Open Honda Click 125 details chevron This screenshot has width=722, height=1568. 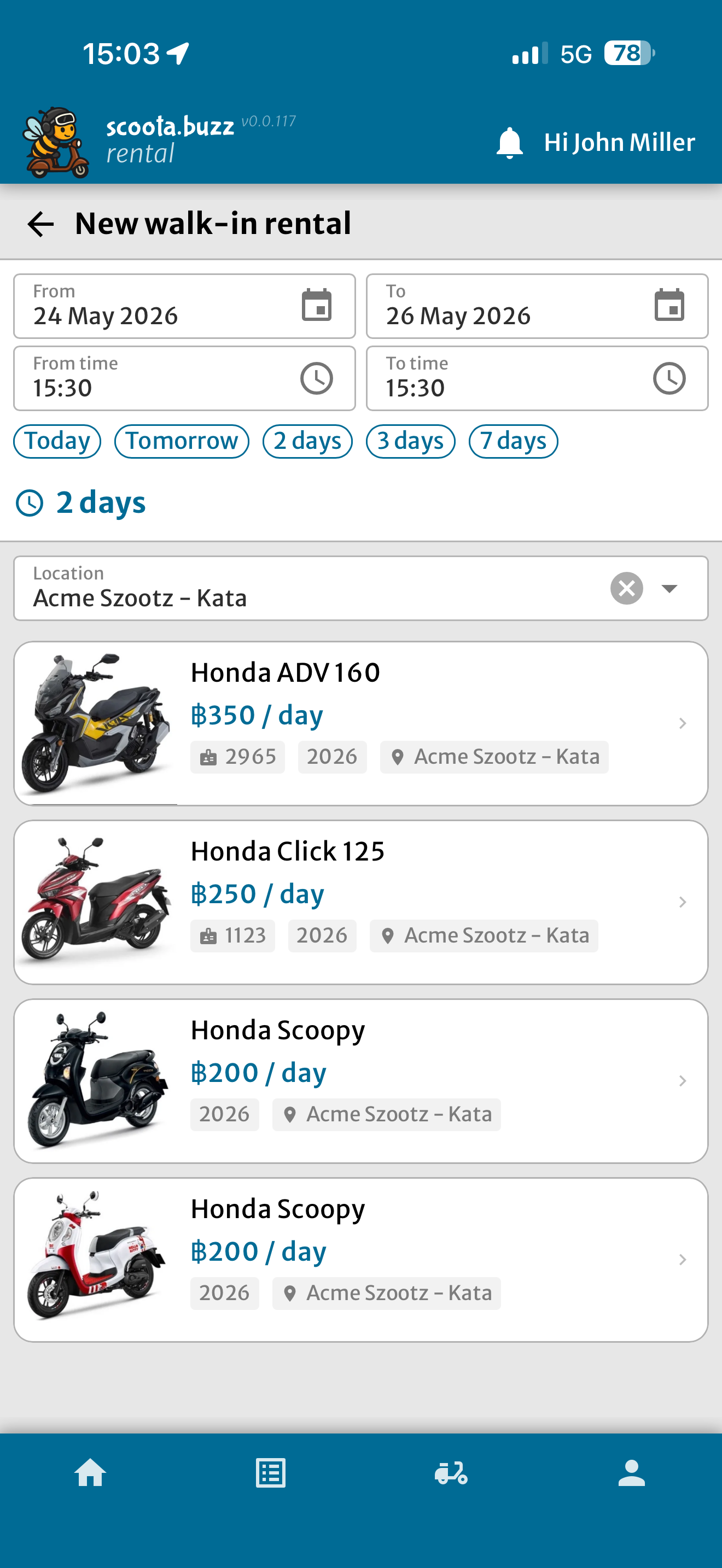683,902
